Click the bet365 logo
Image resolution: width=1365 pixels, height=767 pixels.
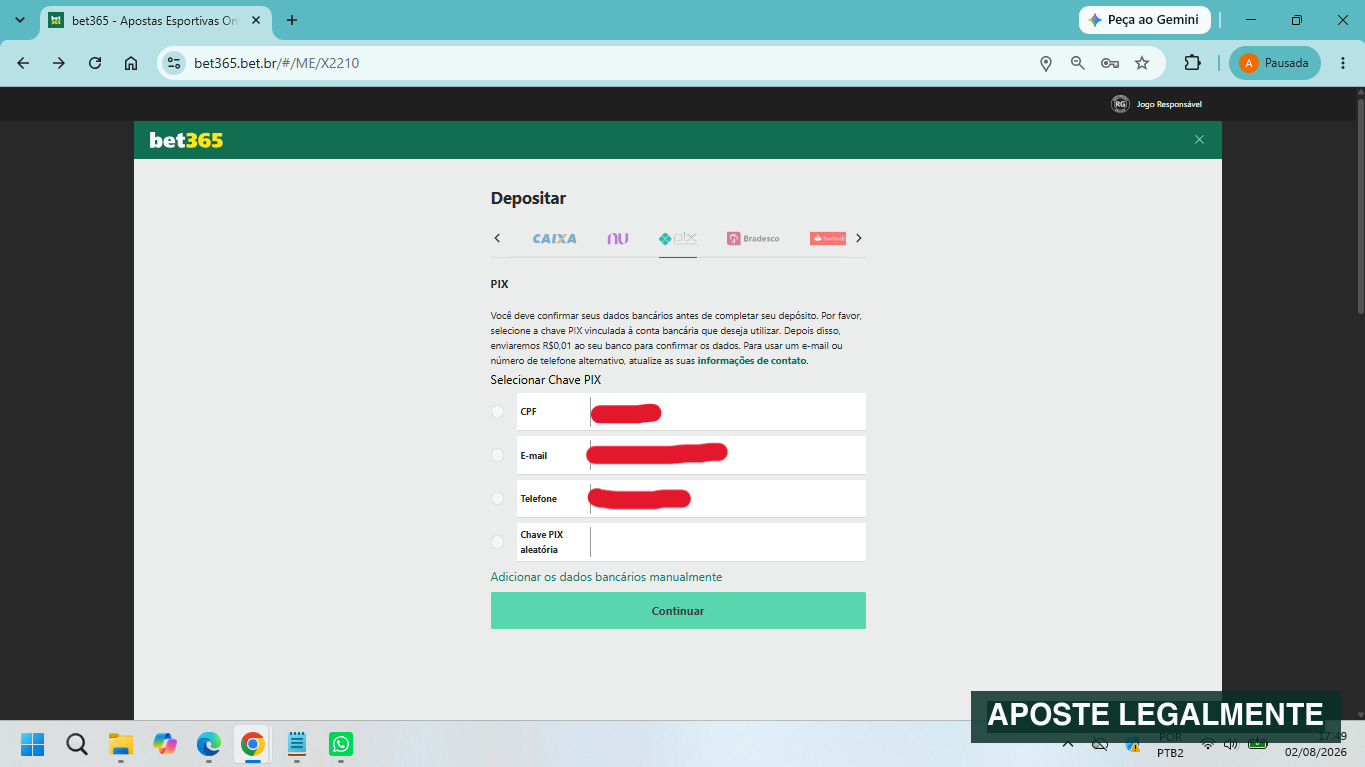click(186, 140)
